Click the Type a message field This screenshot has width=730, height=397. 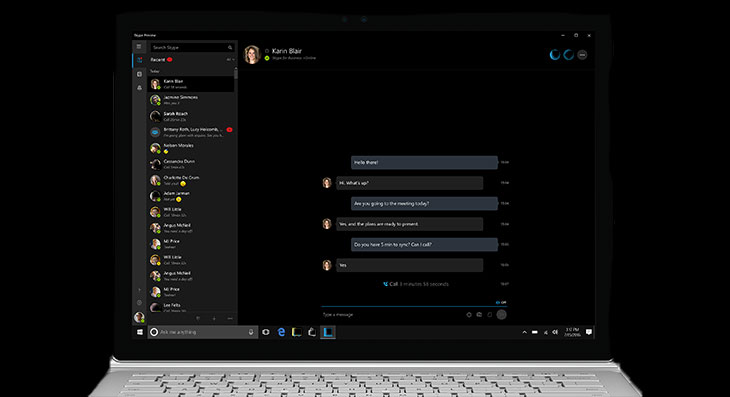point(391,315)
